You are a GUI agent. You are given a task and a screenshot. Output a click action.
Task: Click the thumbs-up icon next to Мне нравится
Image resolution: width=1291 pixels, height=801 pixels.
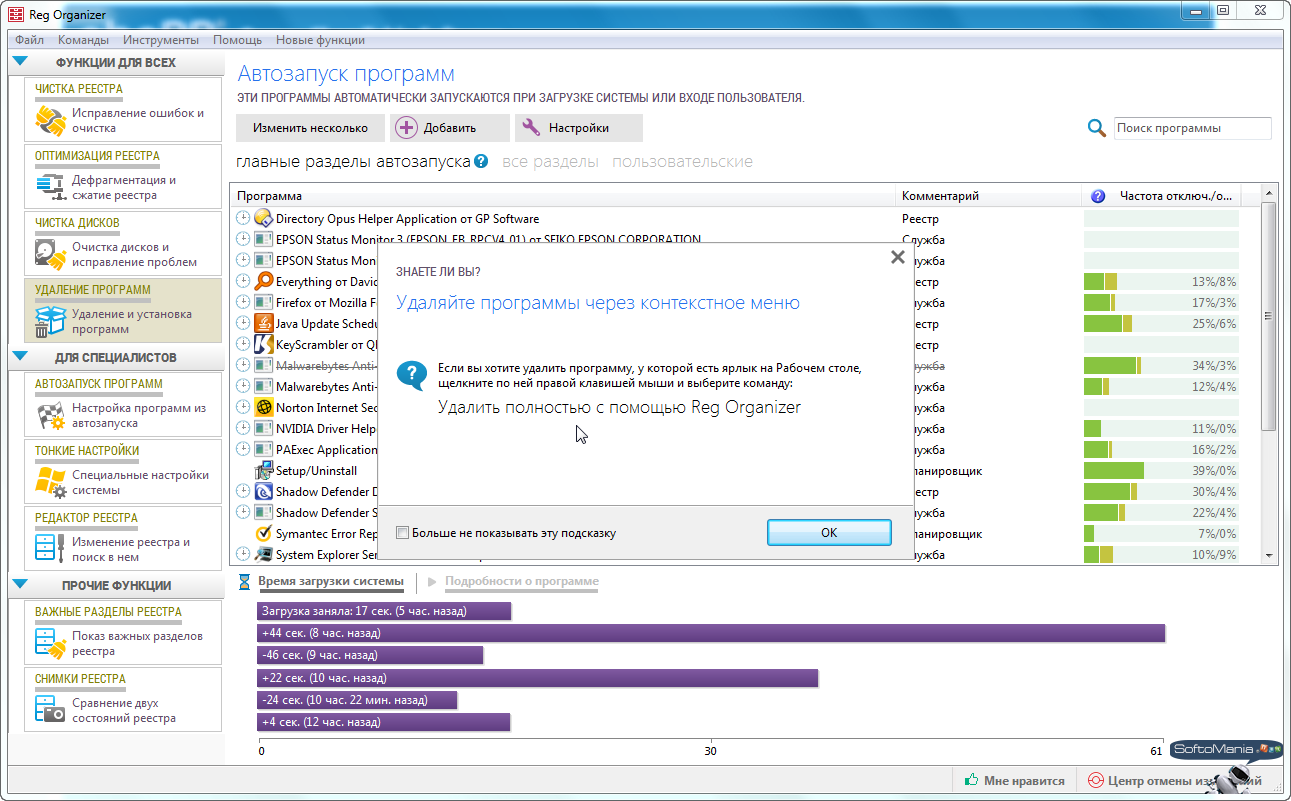tap(971, 780)
